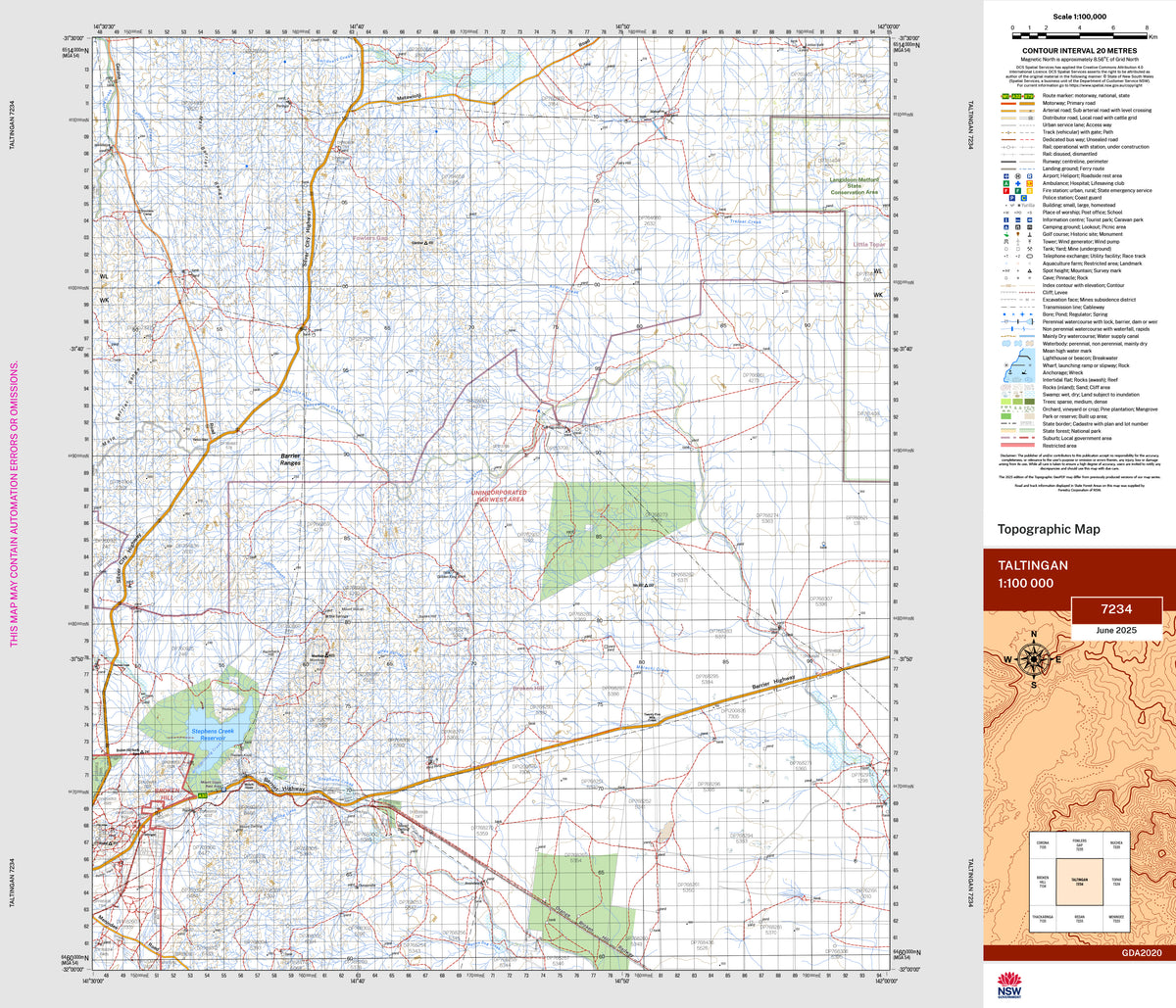Click the waterbody symbols in the legend
This screenshot has height=1008, width=1176.
pyautogui.click(x=1018, y=344)
